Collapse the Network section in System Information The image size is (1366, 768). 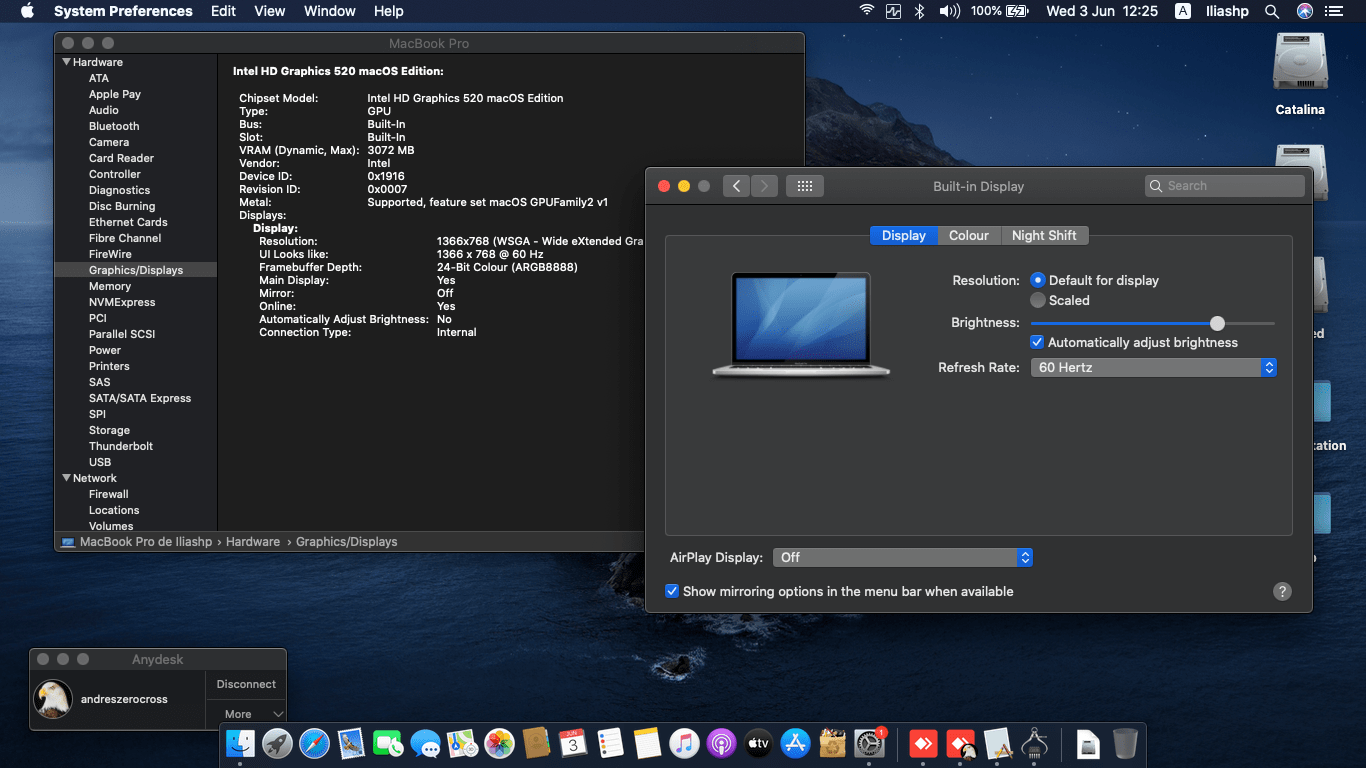pyautogui.click(x=66, y=478)
